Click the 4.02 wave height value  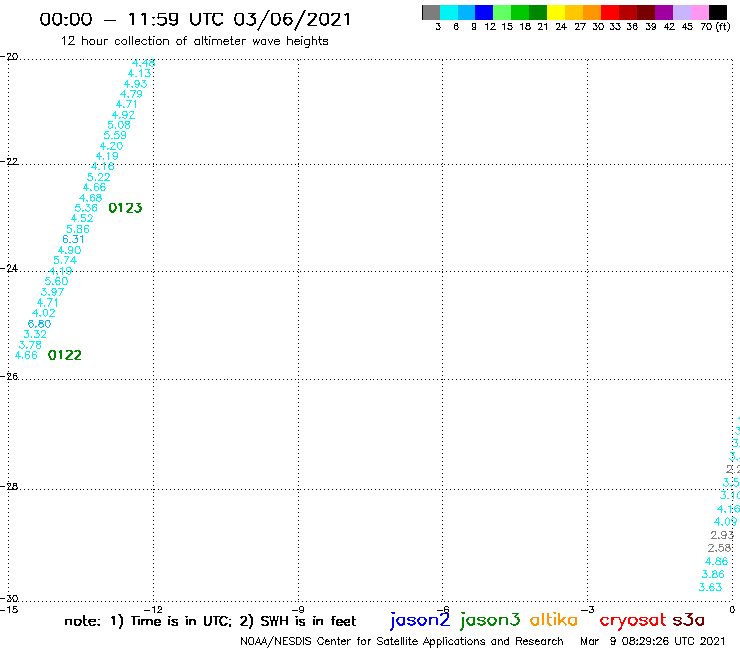(44, 313)
